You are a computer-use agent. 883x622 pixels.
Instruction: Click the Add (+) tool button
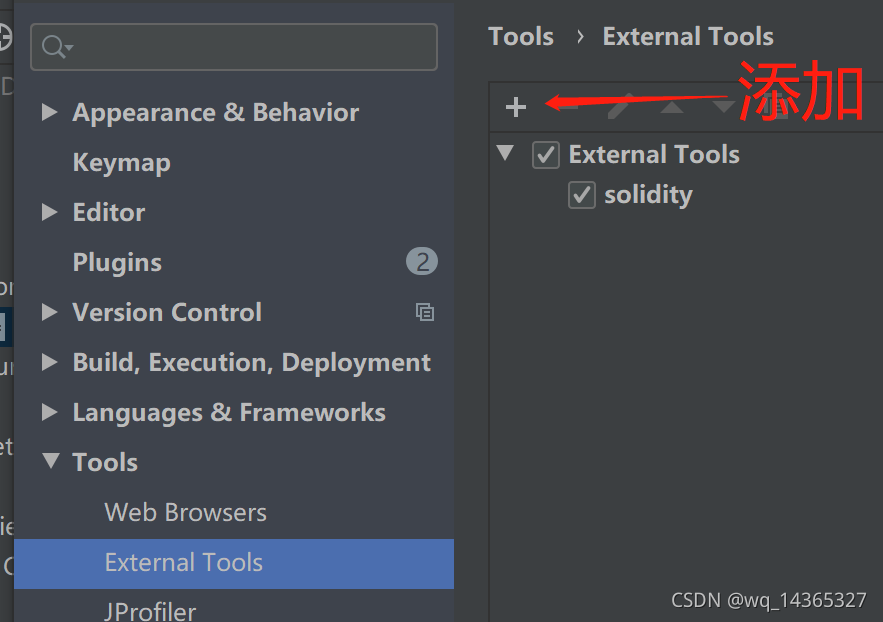tap(515, 107)
